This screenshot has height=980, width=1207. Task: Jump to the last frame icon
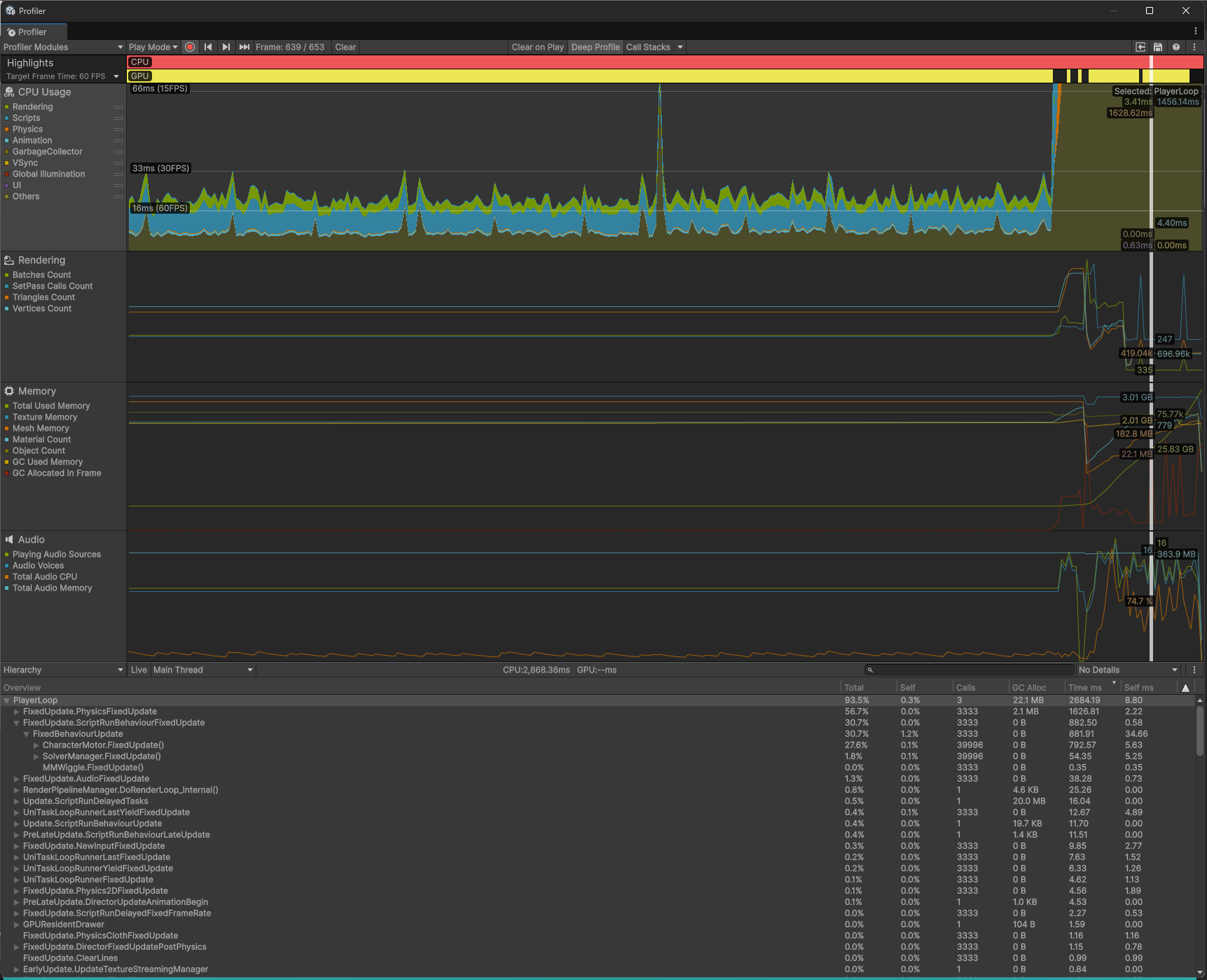[244, 47]
